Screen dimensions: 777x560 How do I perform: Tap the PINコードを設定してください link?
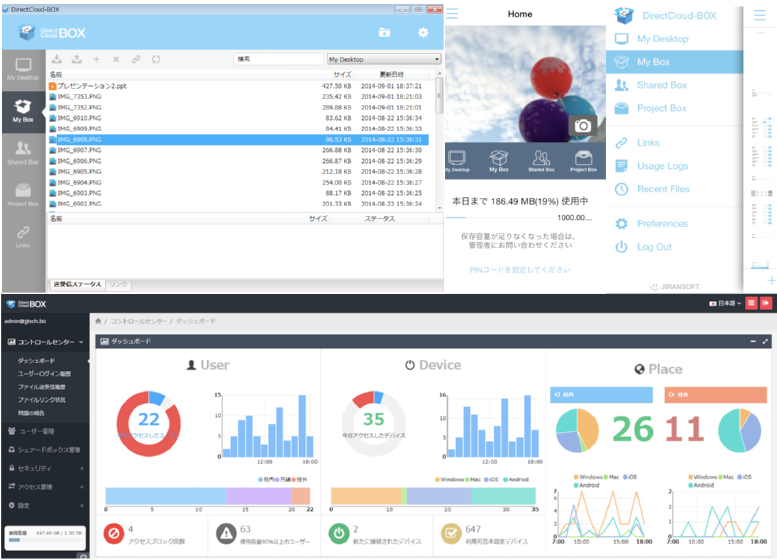[520, 270]
